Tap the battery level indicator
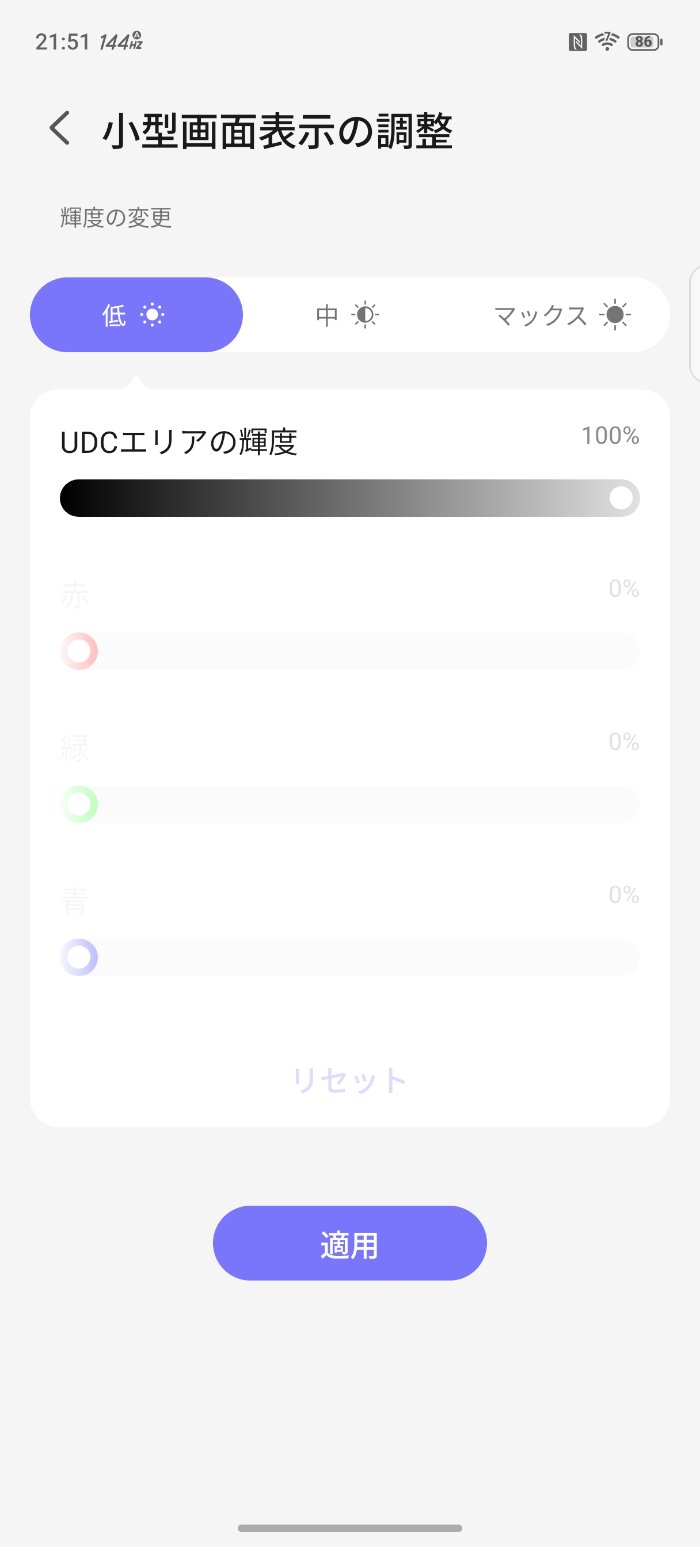Screen dimensions: 700x1547 coord(643,42)
